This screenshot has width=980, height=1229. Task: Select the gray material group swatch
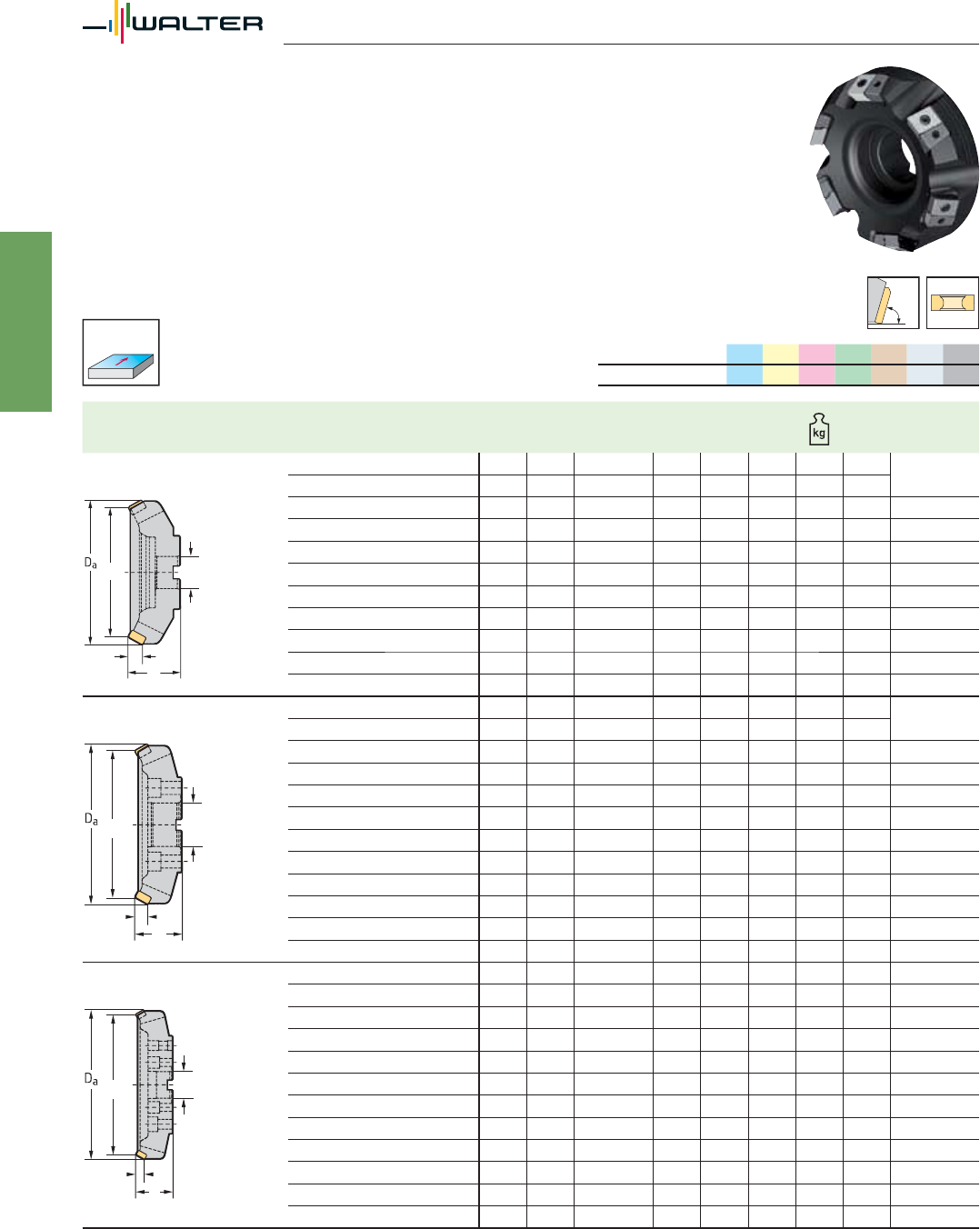pos(961,365)
